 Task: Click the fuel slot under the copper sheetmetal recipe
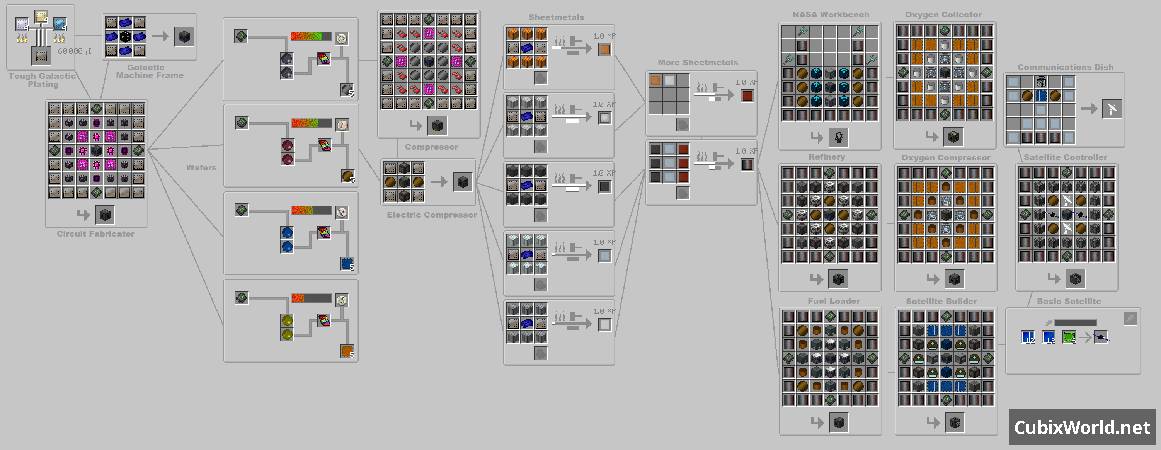pos(541,77)
